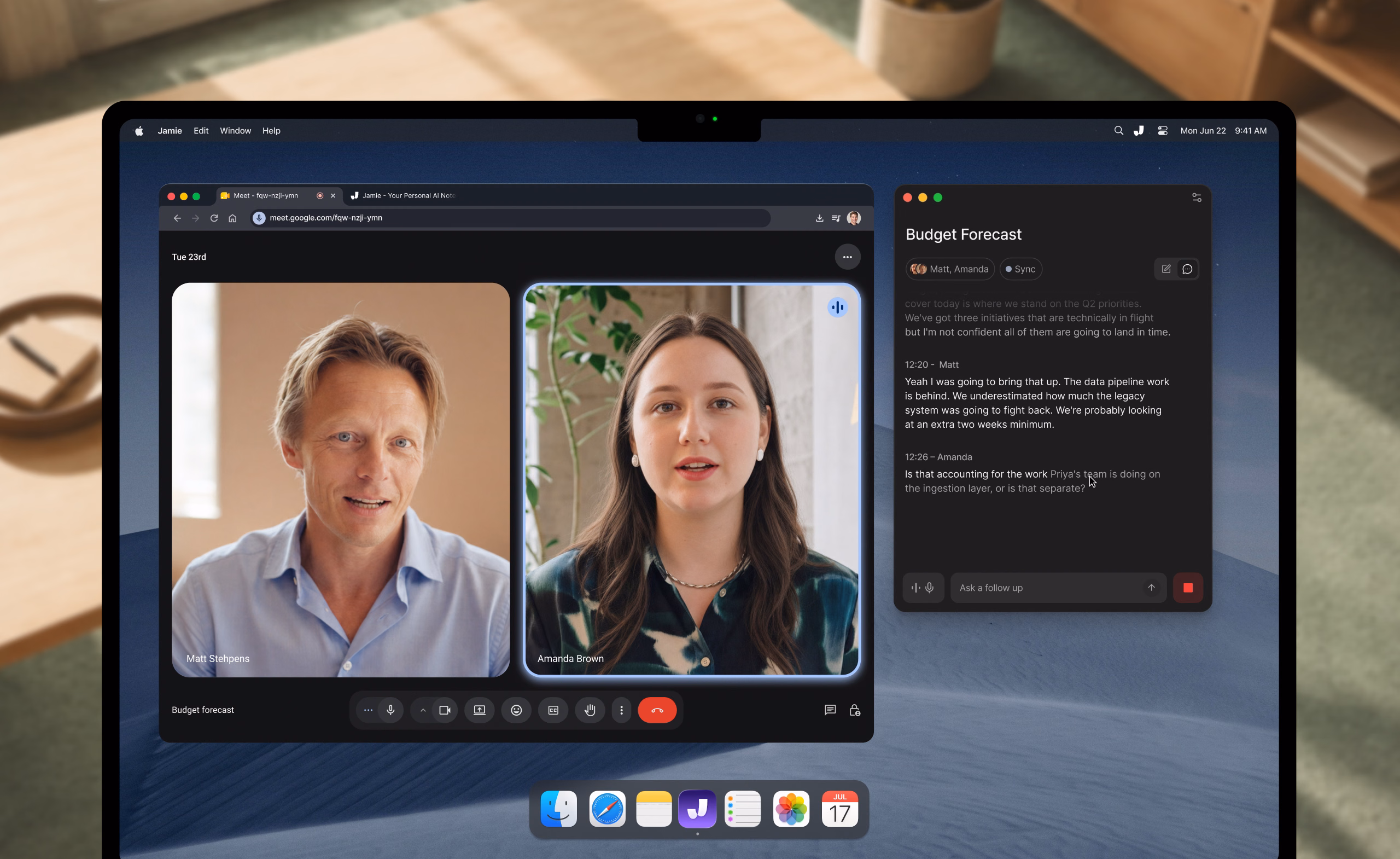Open the Help menu
The image size is (1400, 859).
tap(271, 131)
